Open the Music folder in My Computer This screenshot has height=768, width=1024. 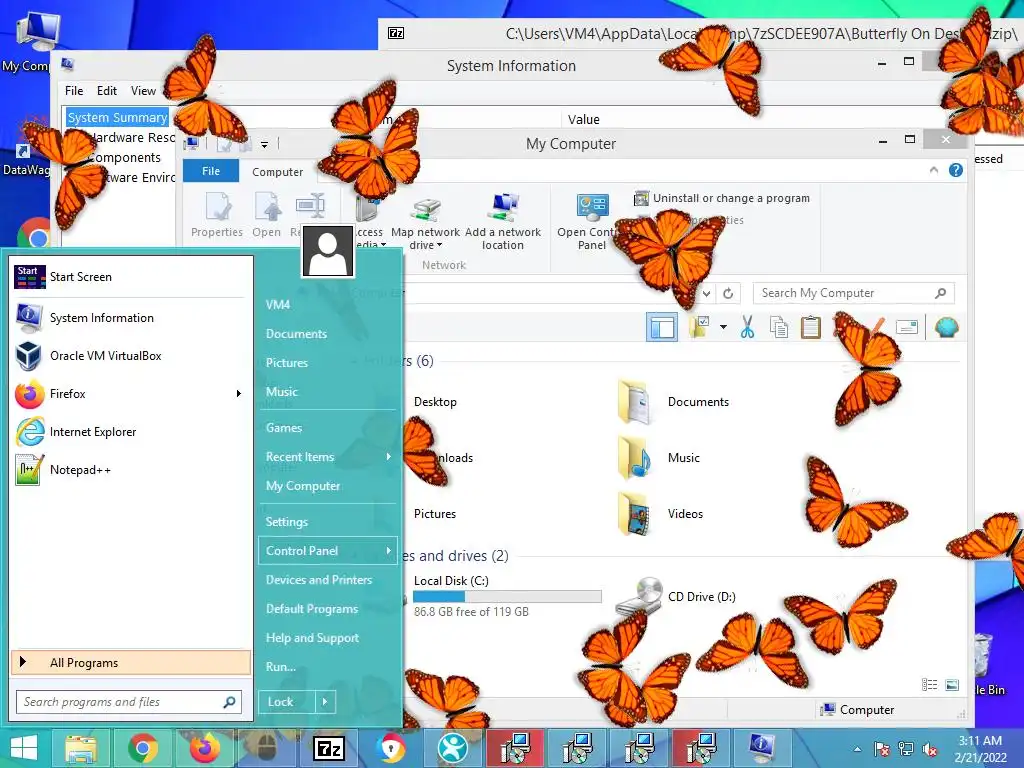pos(660,458)
